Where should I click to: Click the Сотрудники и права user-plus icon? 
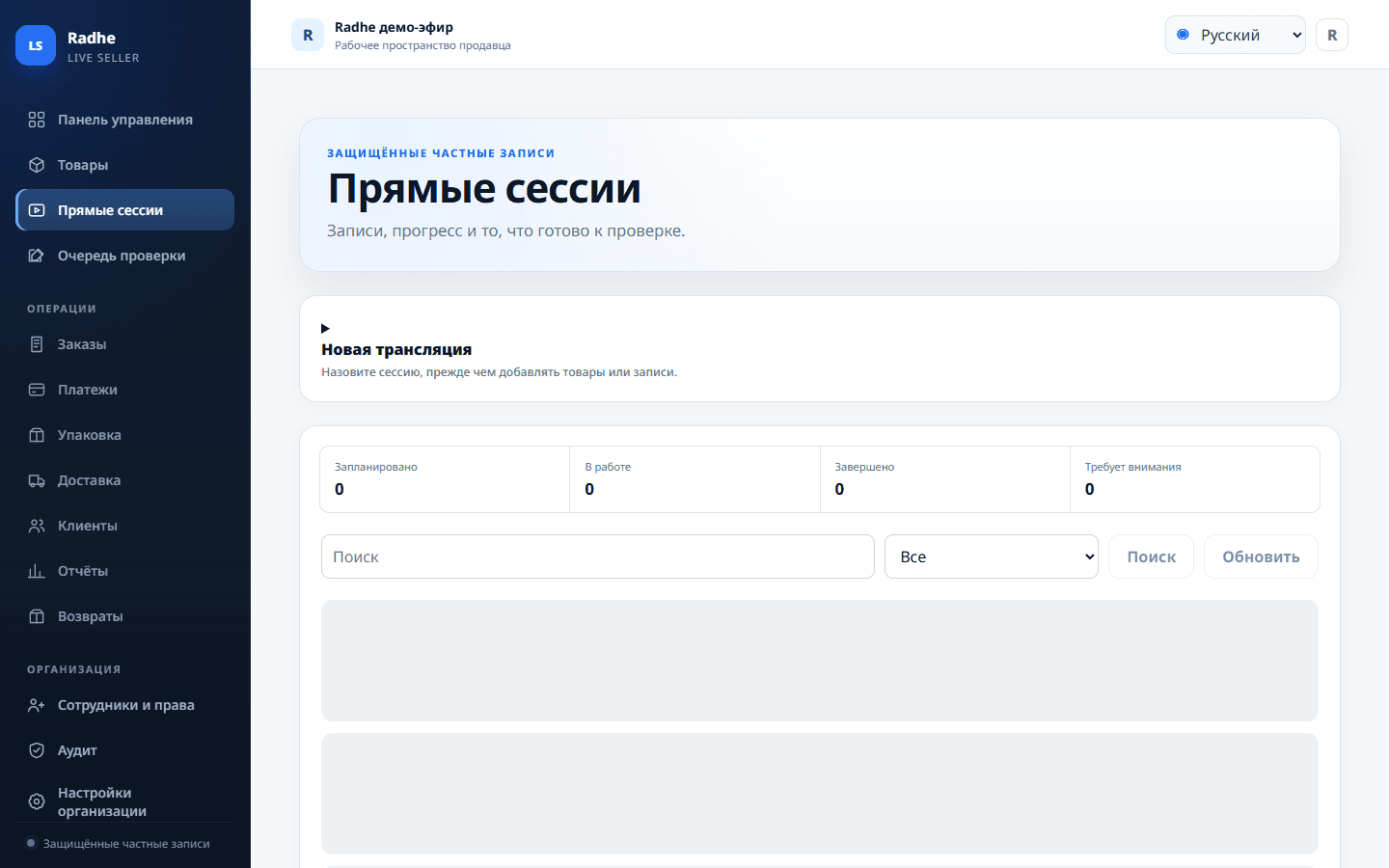(37, 705)
